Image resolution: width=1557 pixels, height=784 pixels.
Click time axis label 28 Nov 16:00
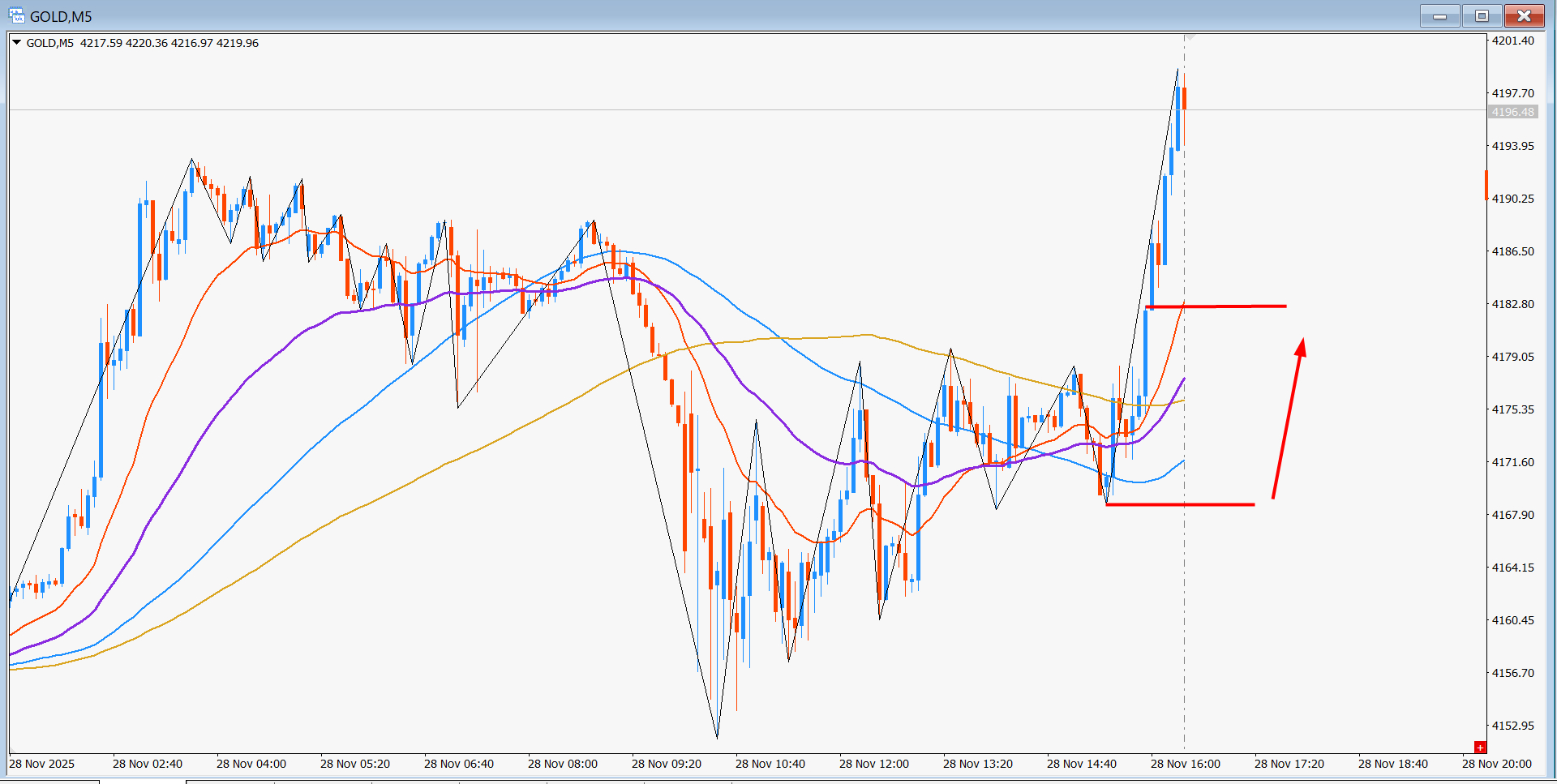click(x=1186, y=764)
